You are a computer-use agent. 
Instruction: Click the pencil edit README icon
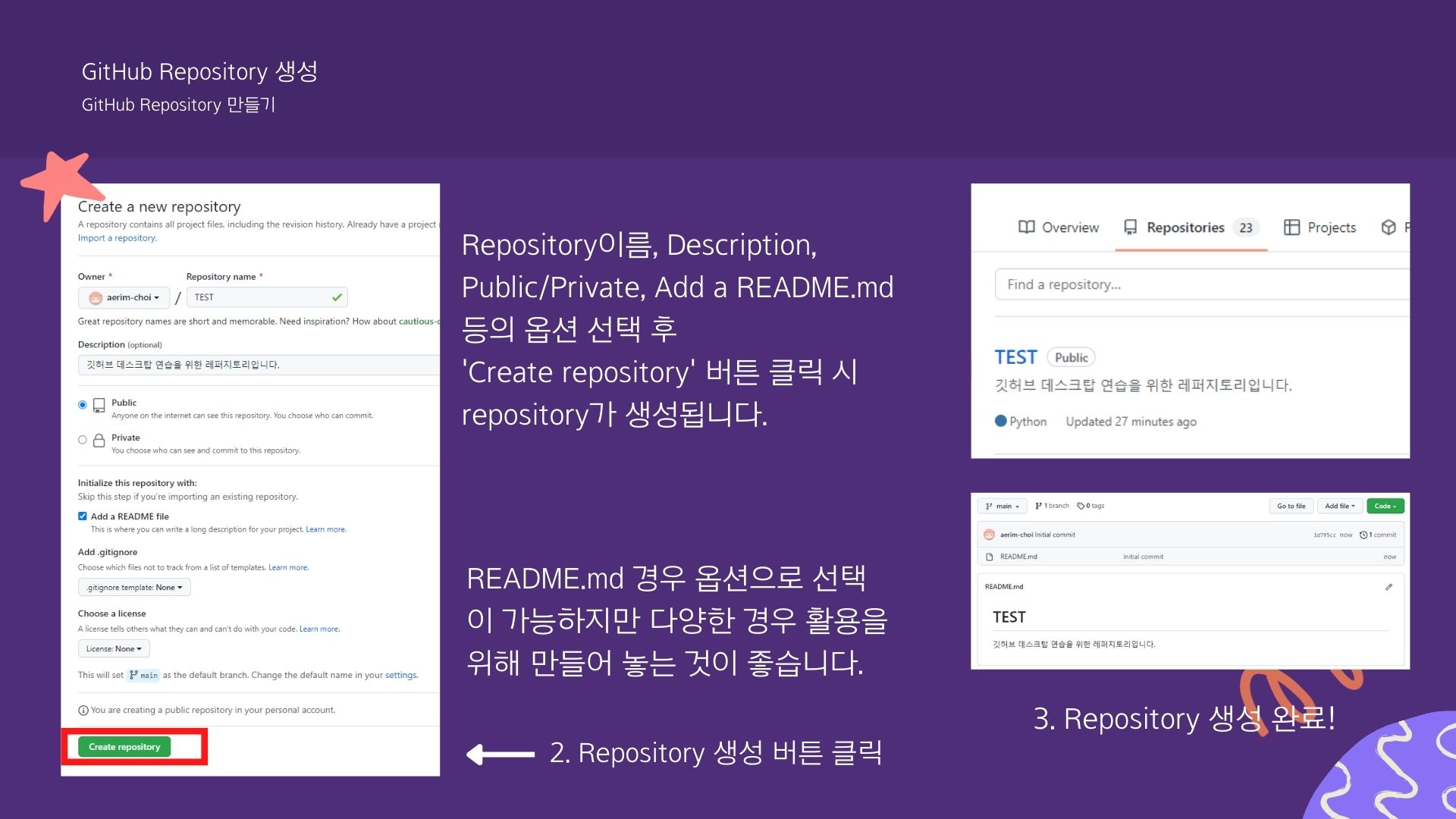click(1389, 587)
